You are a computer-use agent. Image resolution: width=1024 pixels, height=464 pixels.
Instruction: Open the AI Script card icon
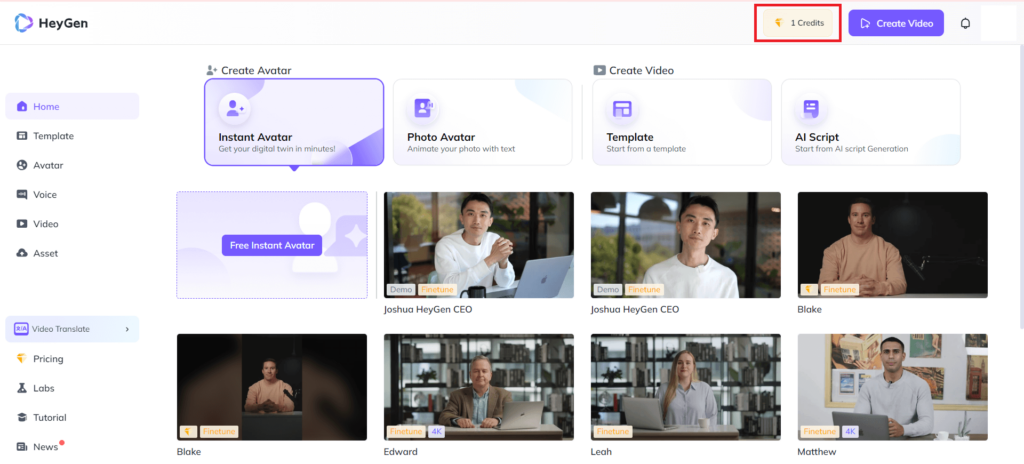[x=810, y=108]
